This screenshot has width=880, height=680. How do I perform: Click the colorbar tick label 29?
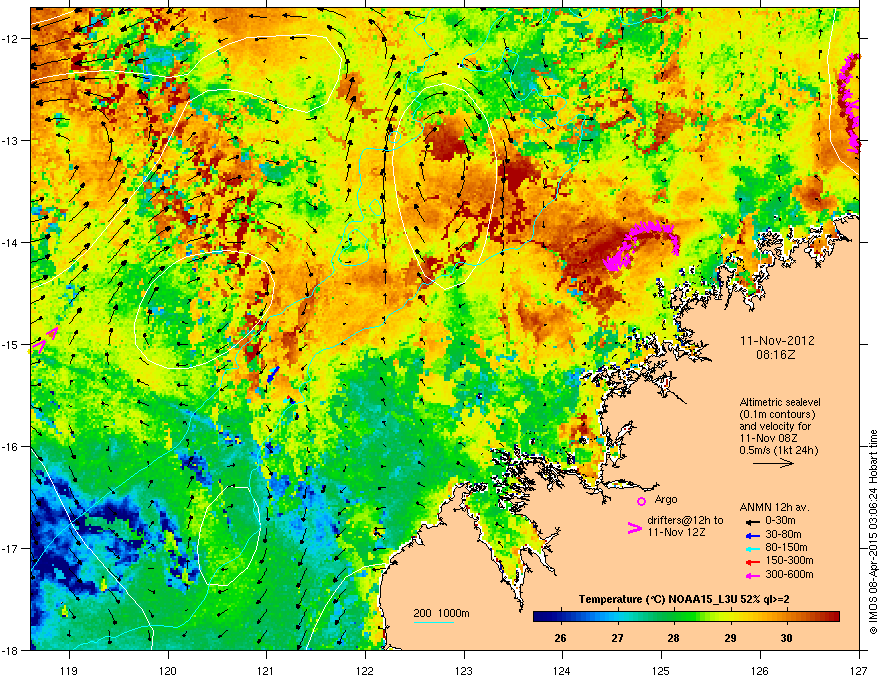pos(730,638)
